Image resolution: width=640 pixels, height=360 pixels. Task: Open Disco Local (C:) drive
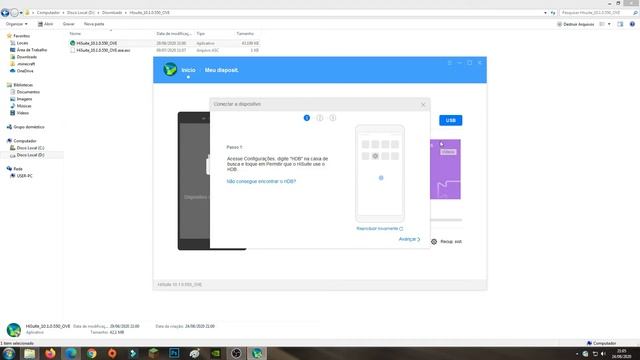[x=30, y=148]
